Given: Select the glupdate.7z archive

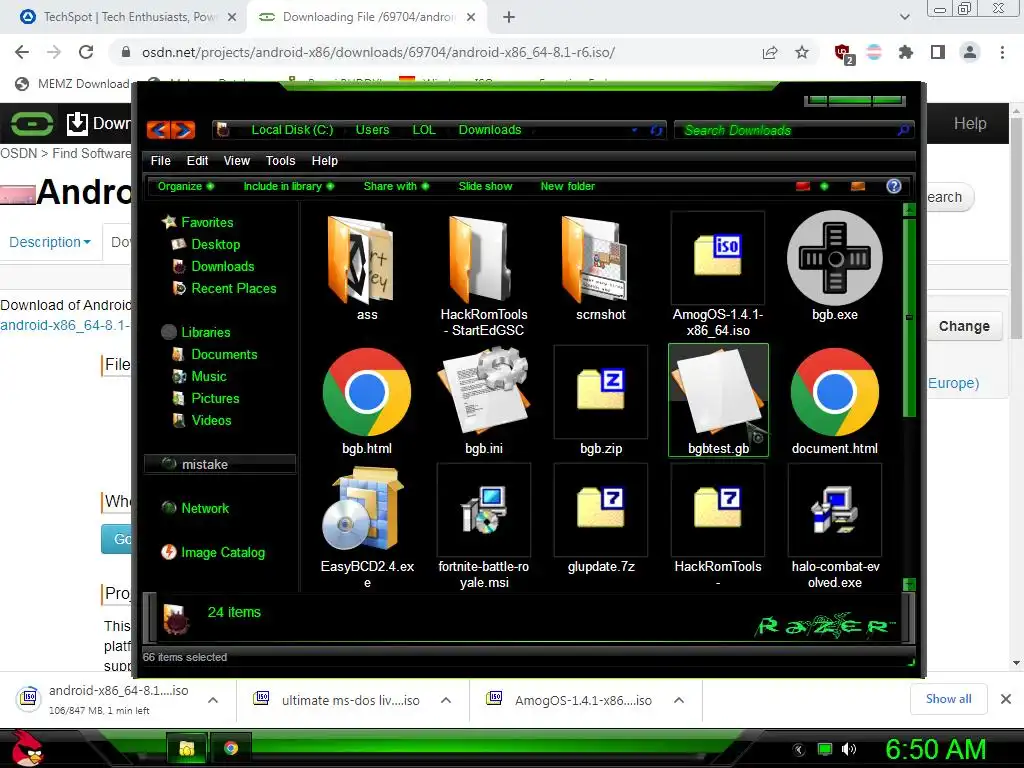Looking at the screenshot, I should click(600, 509).
